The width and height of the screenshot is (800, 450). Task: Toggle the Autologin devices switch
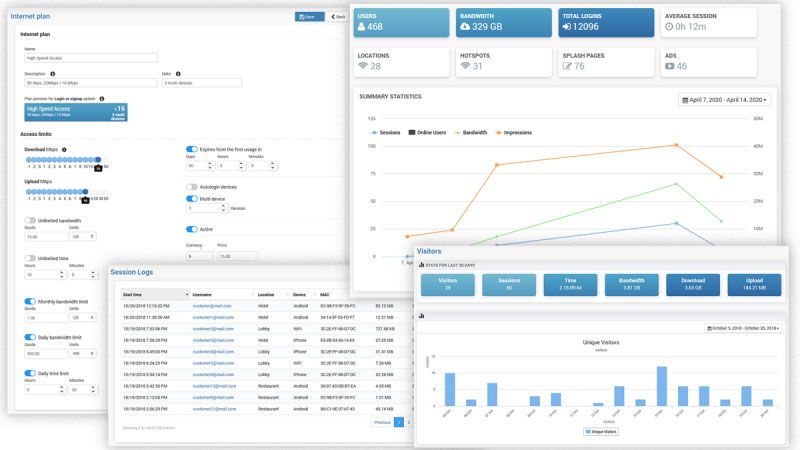(x=192, y=187)
